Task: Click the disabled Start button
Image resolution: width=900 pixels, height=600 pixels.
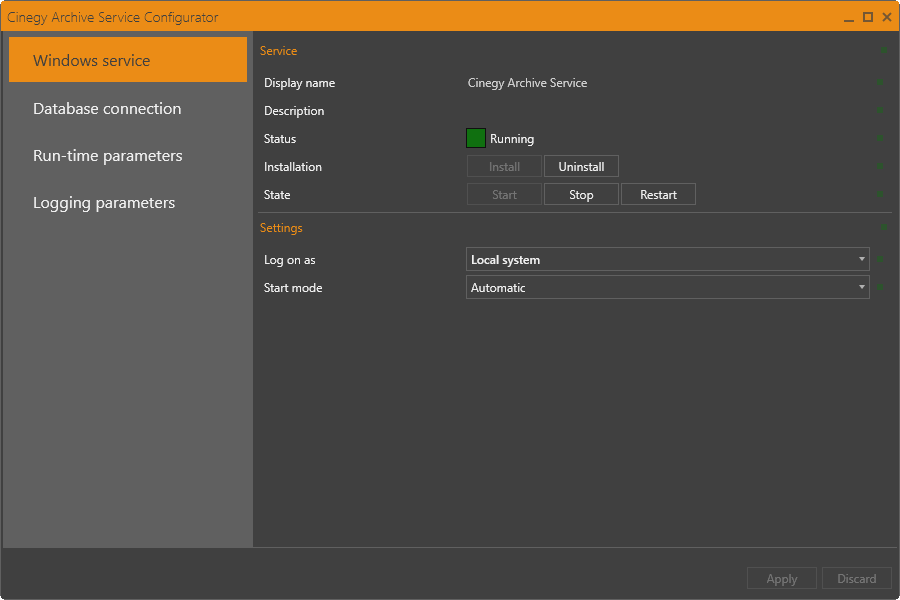Action: [504, 195]
